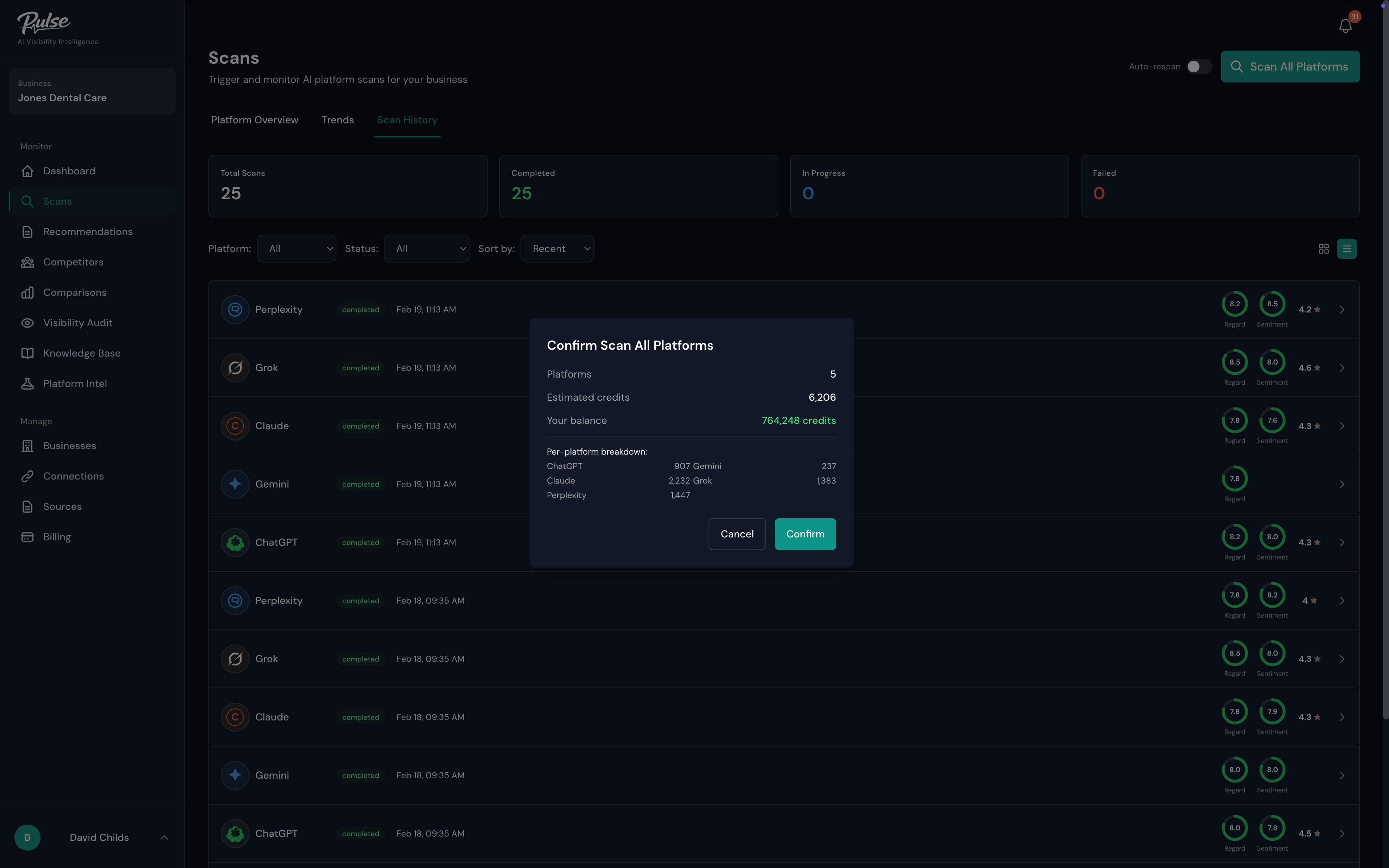Viewport: 1389px width, 868px height.
Task: Open the Status filter dropdown
Action: pyautogui.click(x=426, y=248)
